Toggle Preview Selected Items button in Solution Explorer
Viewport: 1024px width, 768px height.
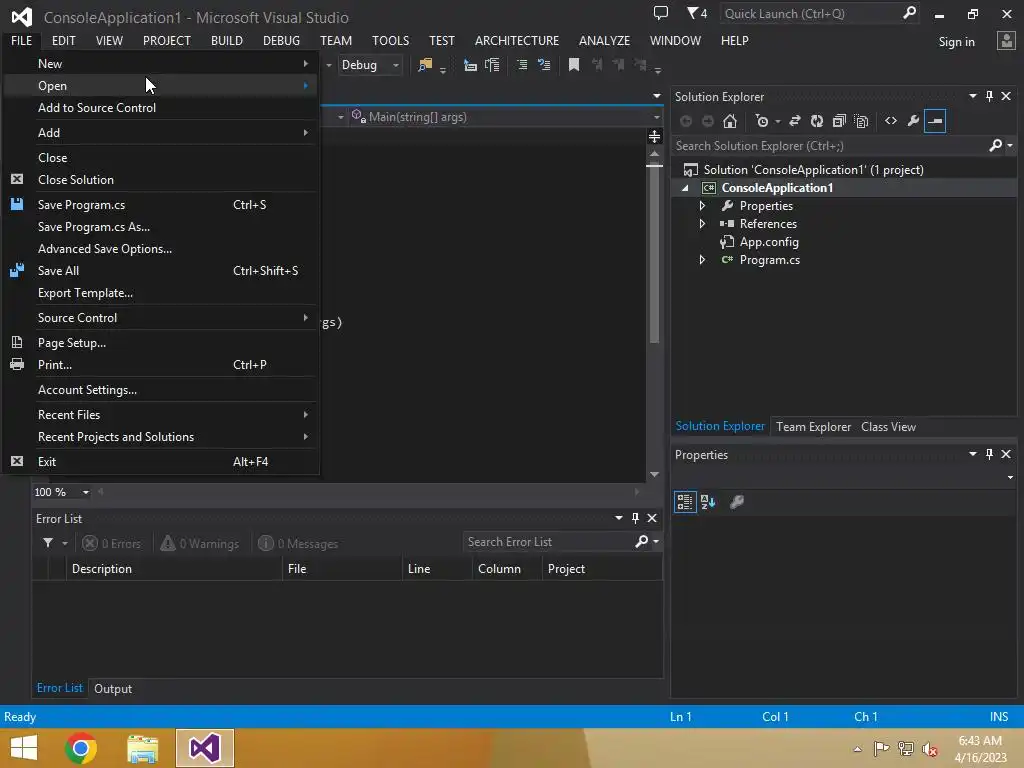(x=935, y=121)
